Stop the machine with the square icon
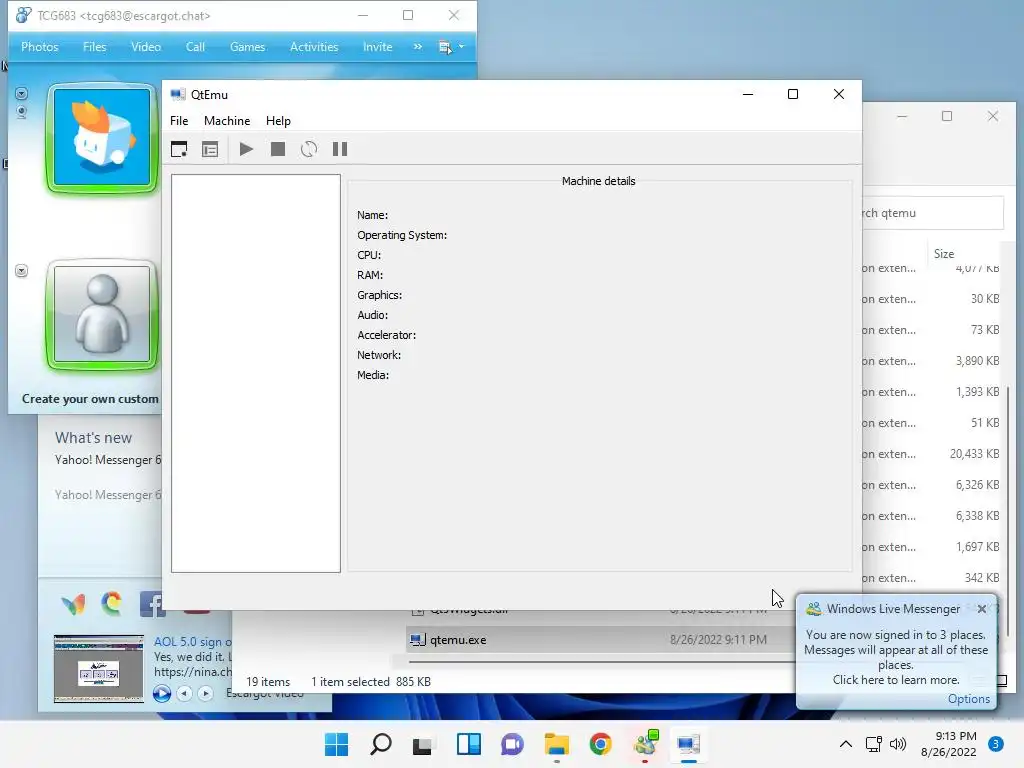This screenshot has width=1024, height=768. coord(278,150)
